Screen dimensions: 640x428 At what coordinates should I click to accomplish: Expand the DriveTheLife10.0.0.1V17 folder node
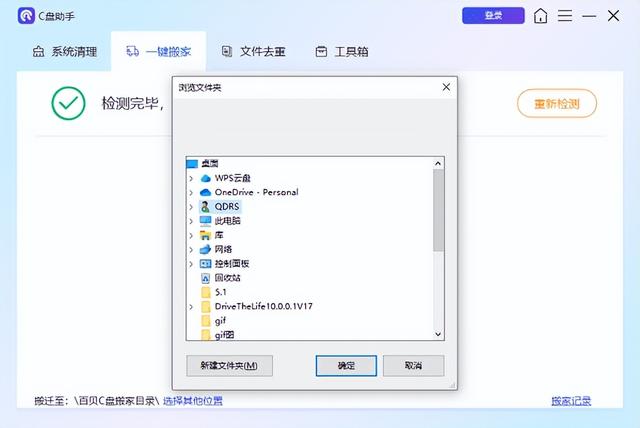point(191,306)
